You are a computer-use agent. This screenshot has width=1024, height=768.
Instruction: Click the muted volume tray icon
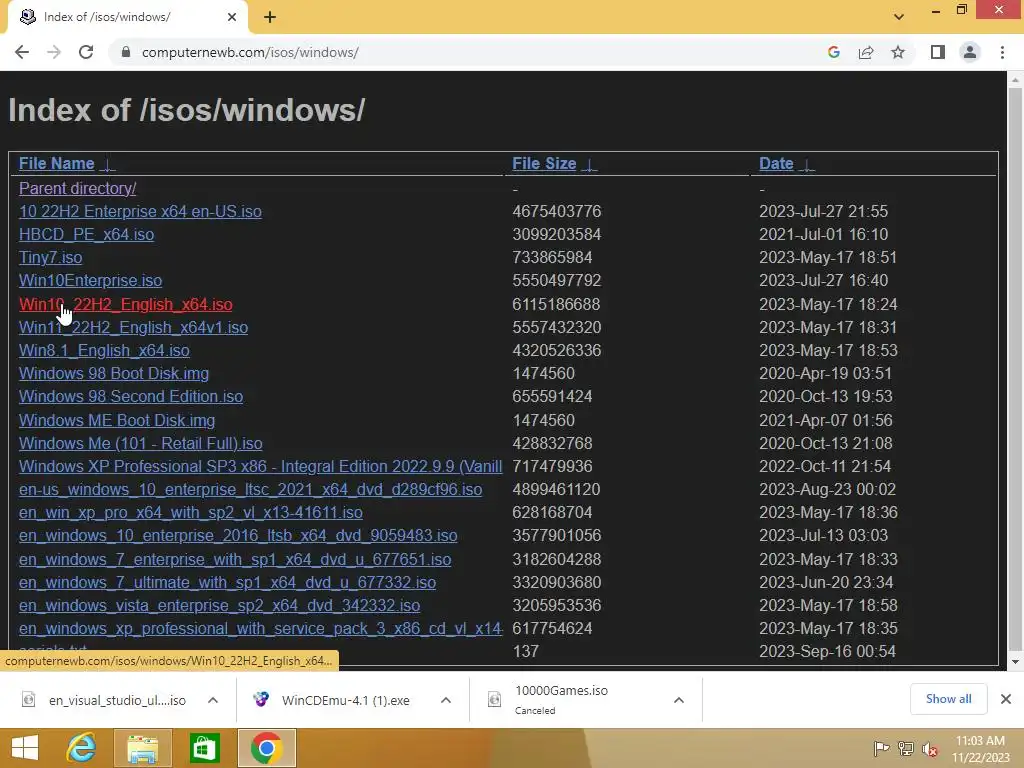coord(929,748)
